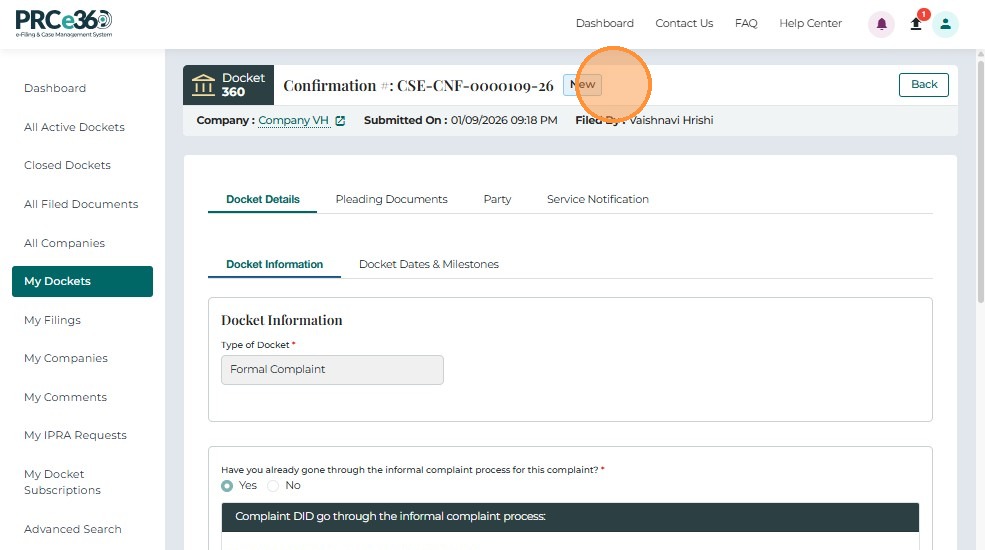Open the user profile avatar icon
985x550 pixels.
coord(945,24)
